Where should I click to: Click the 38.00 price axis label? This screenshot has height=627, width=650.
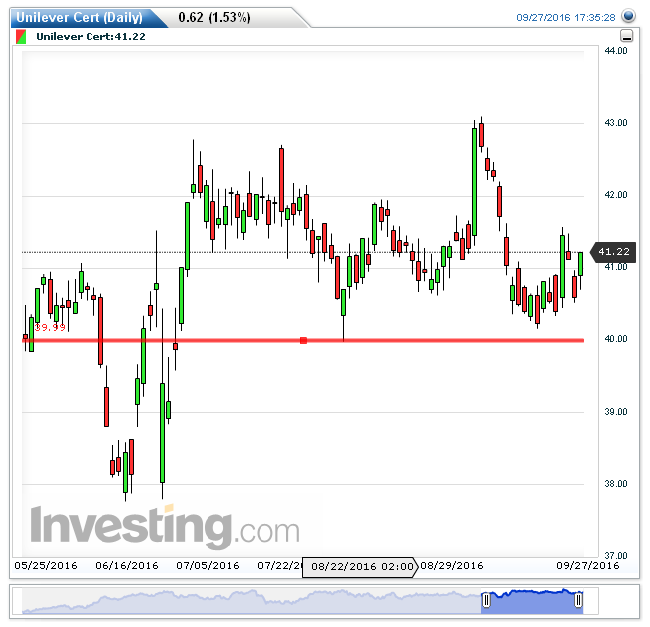tap(616, 484)
